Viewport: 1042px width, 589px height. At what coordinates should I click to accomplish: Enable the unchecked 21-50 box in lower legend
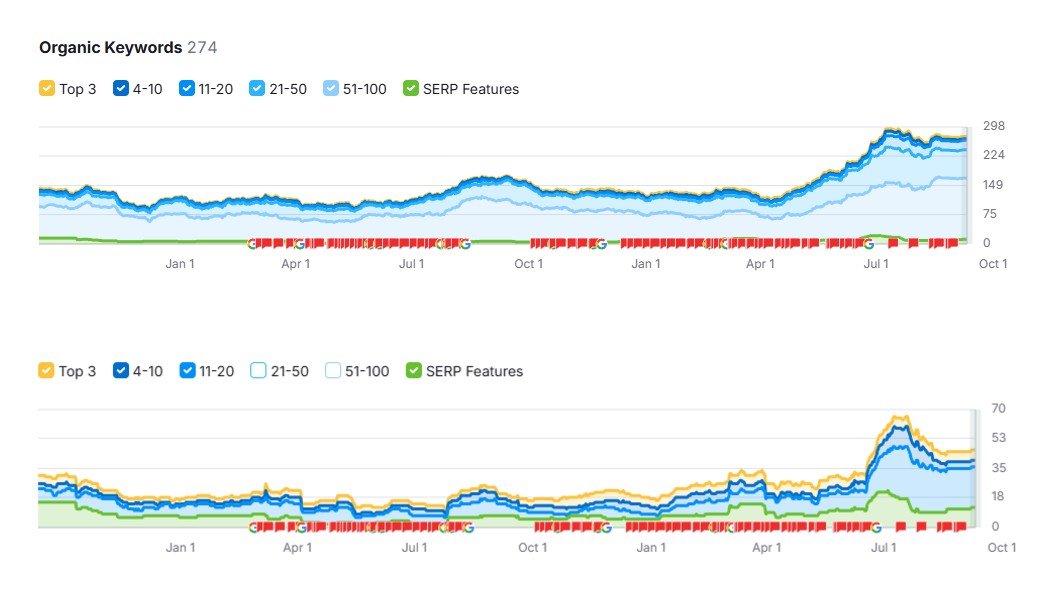click(x=258, y=371)
